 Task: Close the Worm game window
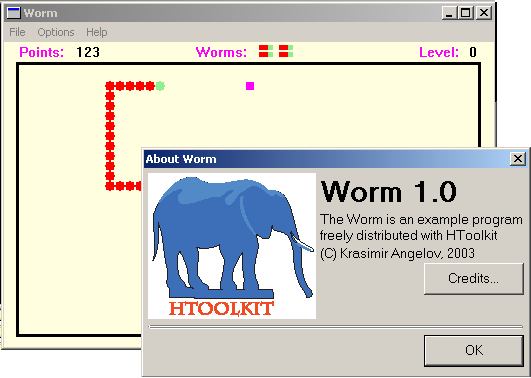click(x=484, y=13)
